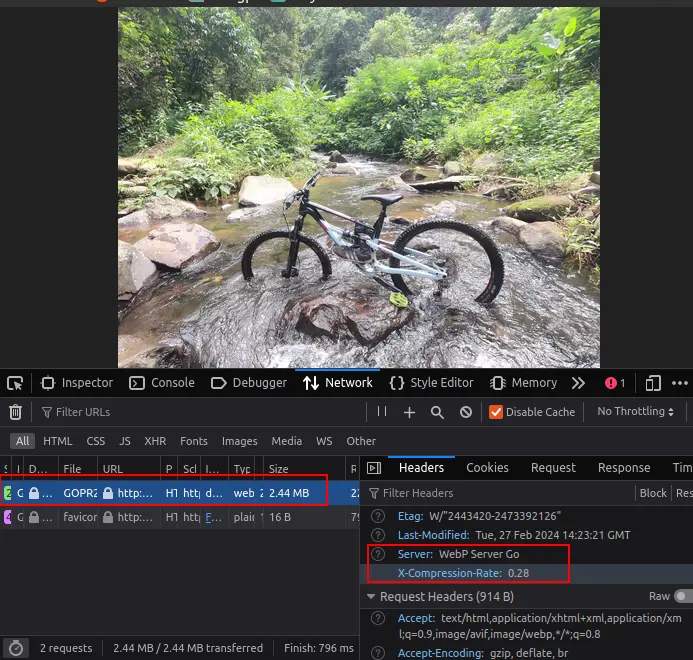Filter requests by HTML
This screenshot has height=660, width=693.
(57, 441)
